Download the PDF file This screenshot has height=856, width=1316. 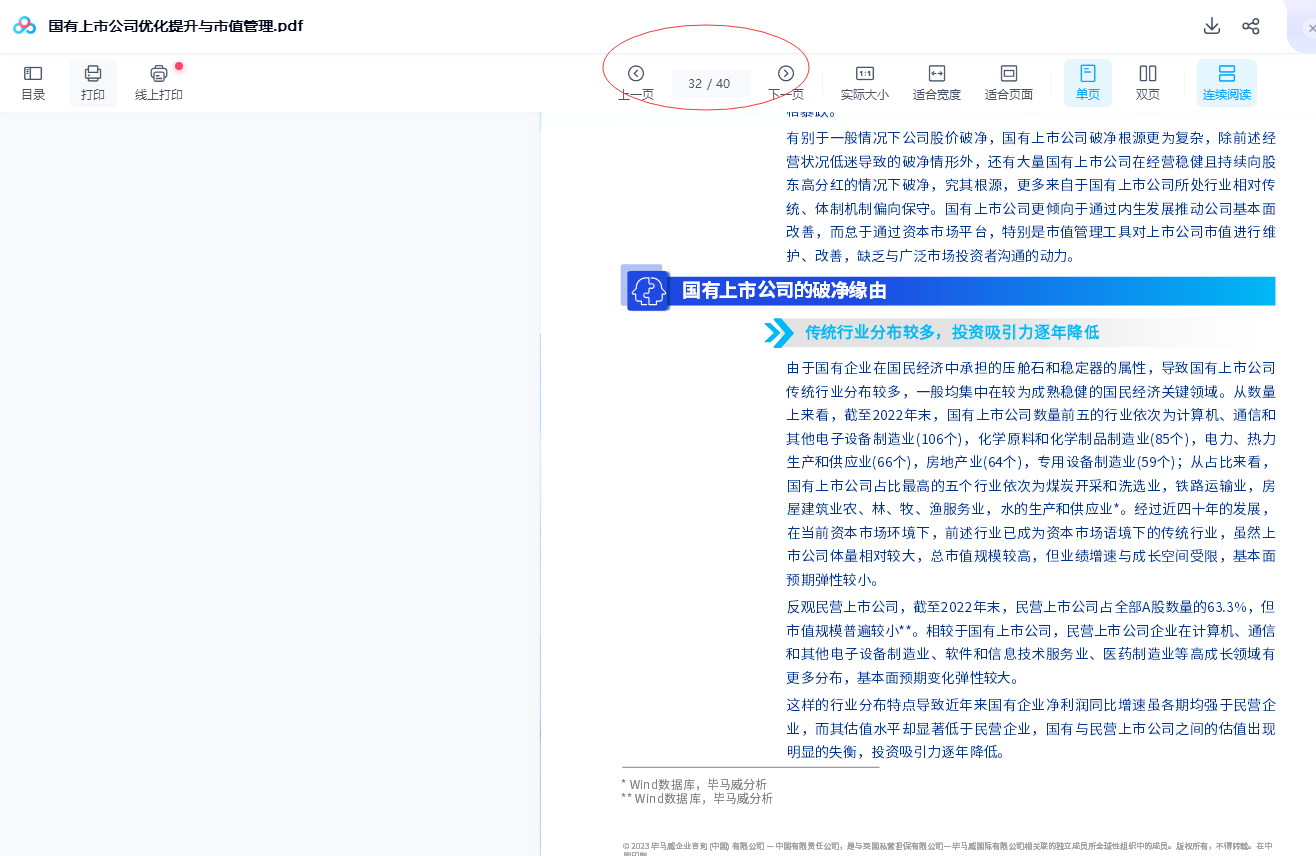[x=1211, y=26]
